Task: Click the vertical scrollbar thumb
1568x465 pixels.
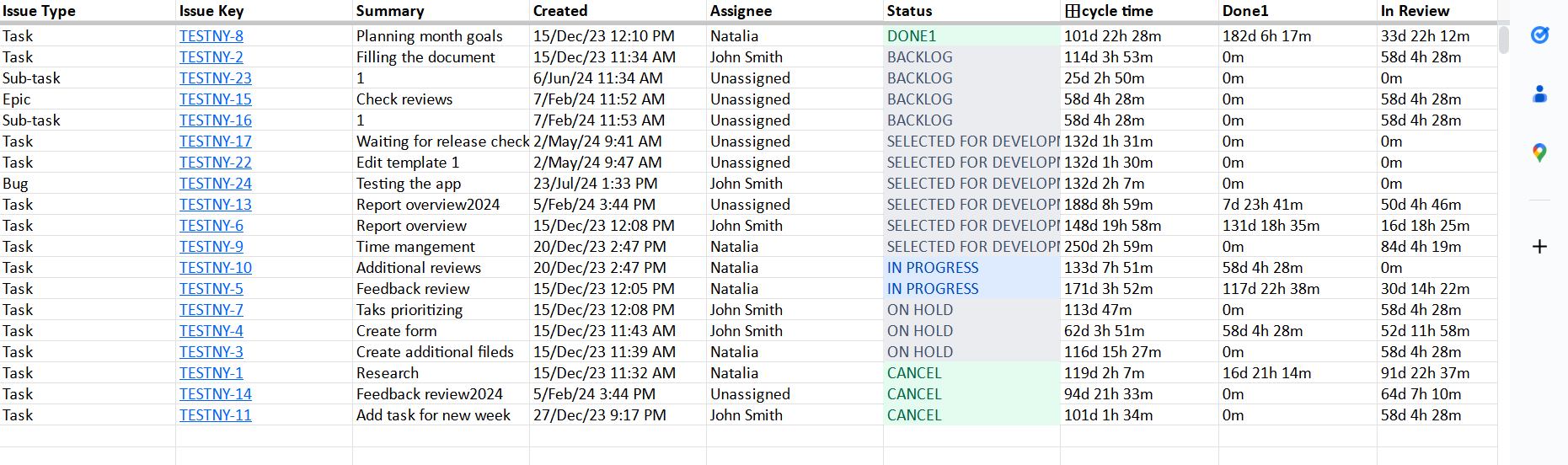Action: tap(1504, 40)
